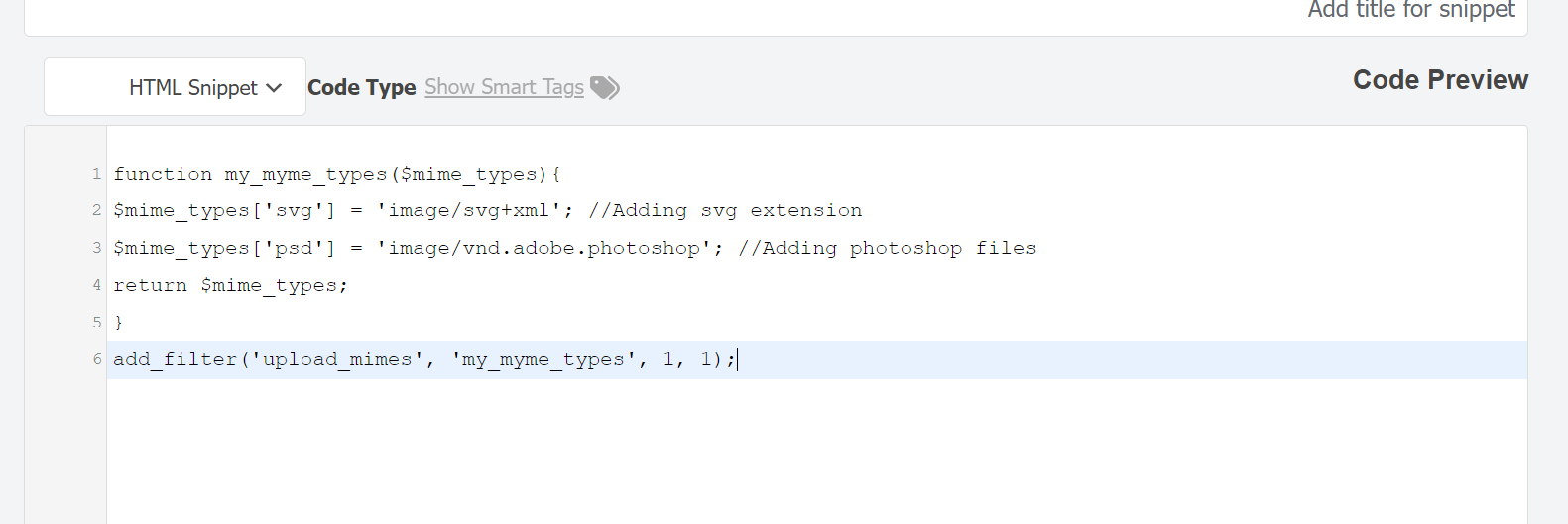Image resolution: width=1568 pixels, height=524 pixels.
Task: Click line number 3 in the gutter
Action: tap(96, 248)
